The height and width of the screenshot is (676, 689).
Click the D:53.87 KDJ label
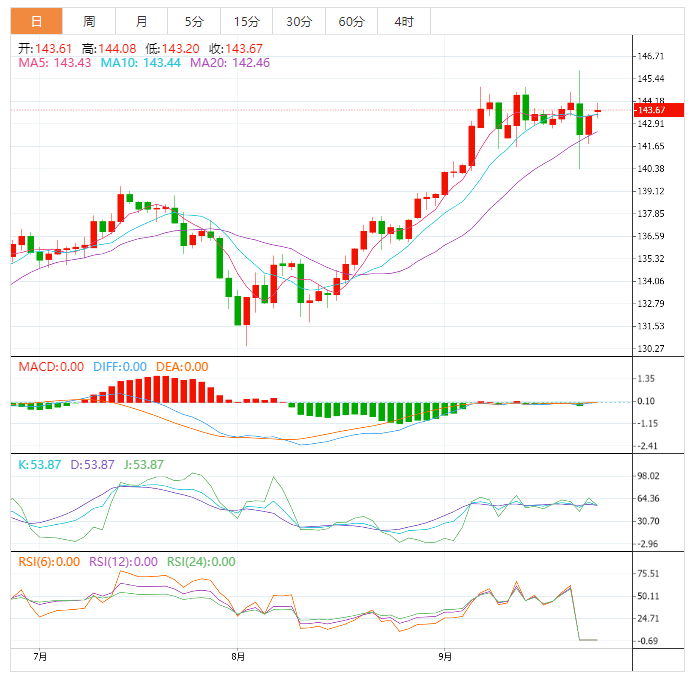(x=92, y=465)
